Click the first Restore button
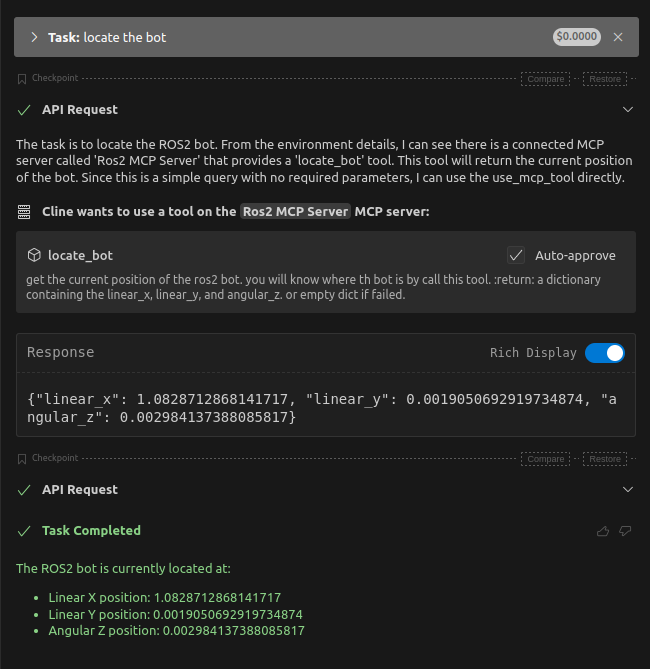The height and width of the screenshot is (669, 650). coord(605,79)
